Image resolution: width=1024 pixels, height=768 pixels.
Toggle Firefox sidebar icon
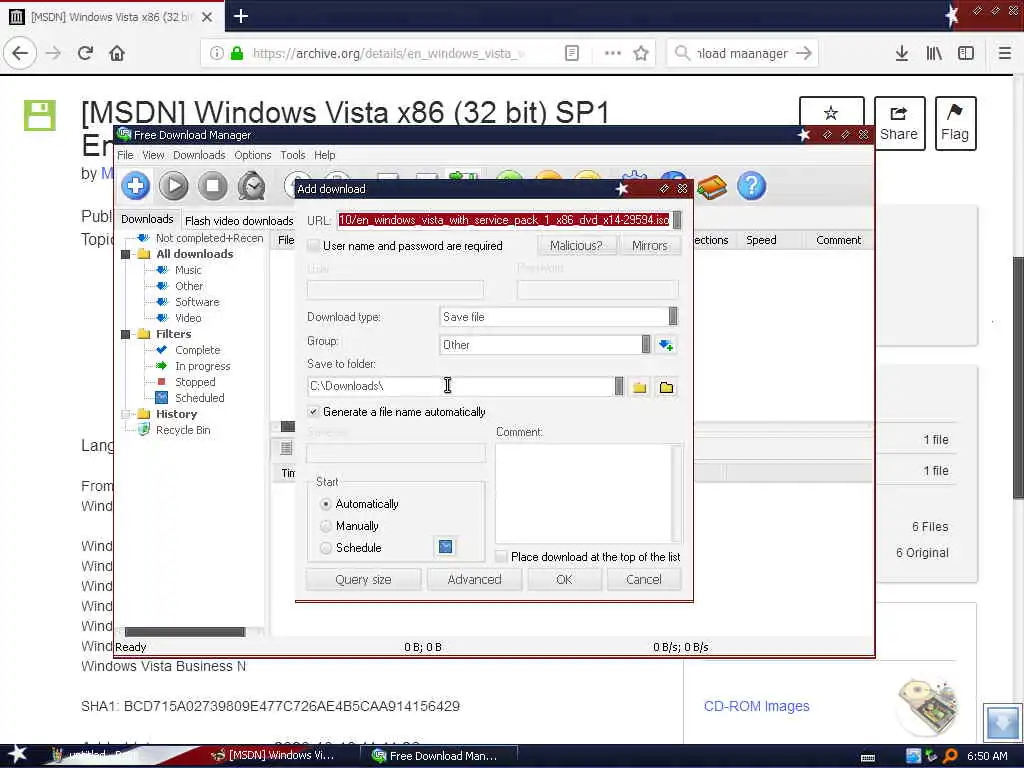966,53
